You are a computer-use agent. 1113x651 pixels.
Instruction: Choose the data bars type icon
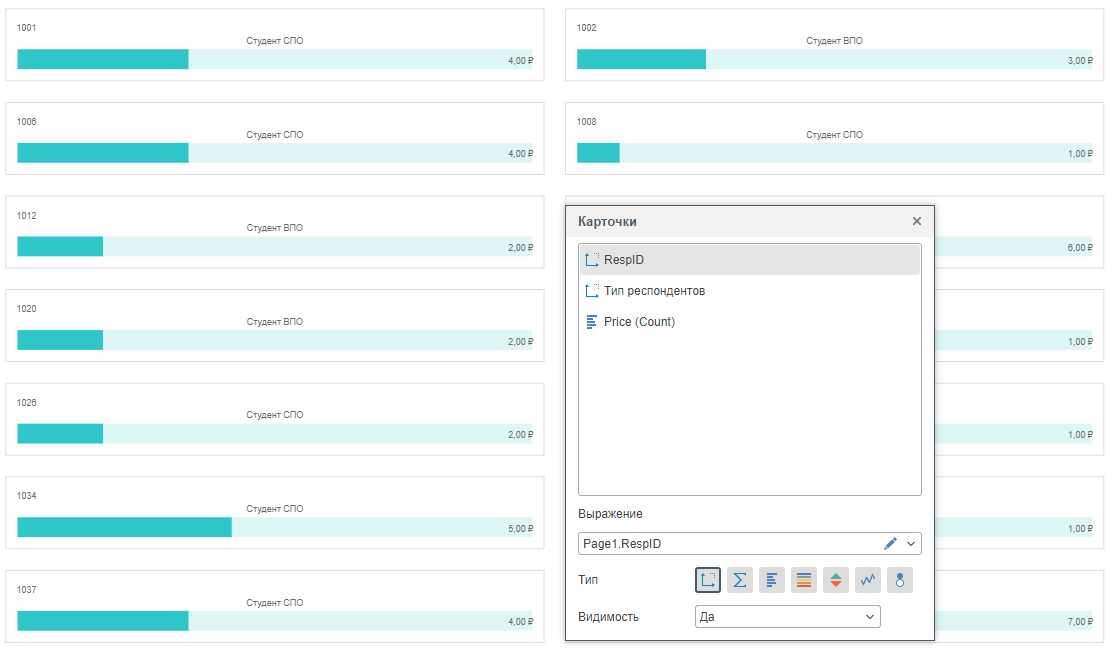(772, 580)
